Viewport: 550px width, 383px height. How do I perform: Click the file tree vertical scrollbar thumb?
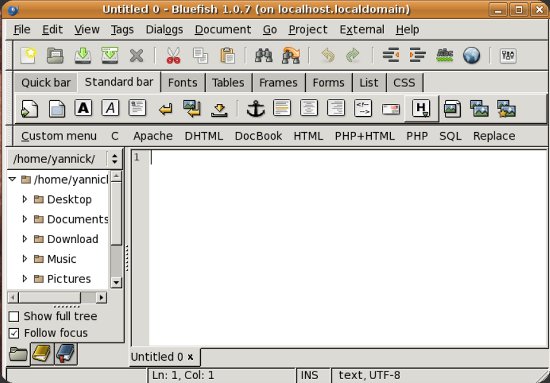pyautogui.click(x=116, y=213)
